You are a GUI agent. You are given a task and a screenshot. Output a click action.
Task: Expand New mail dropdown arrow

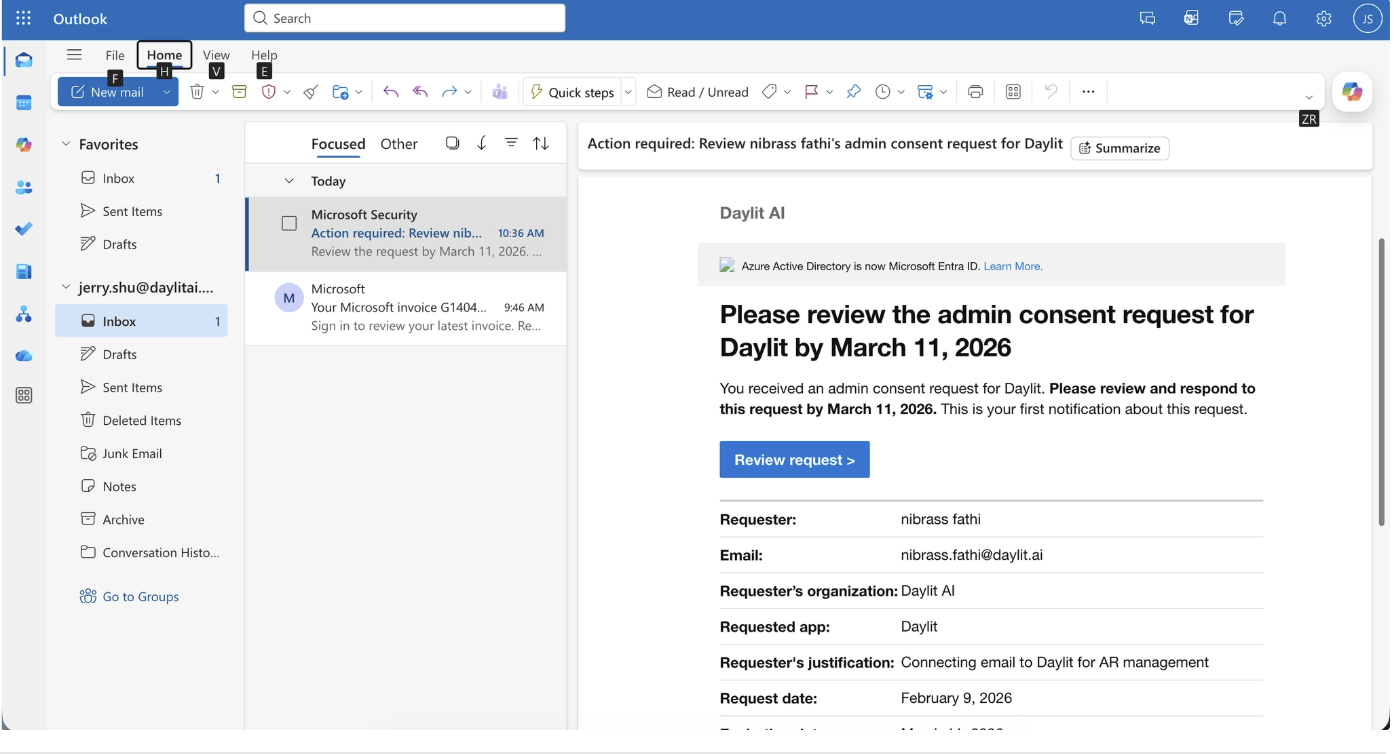click(x=167, y=92)
